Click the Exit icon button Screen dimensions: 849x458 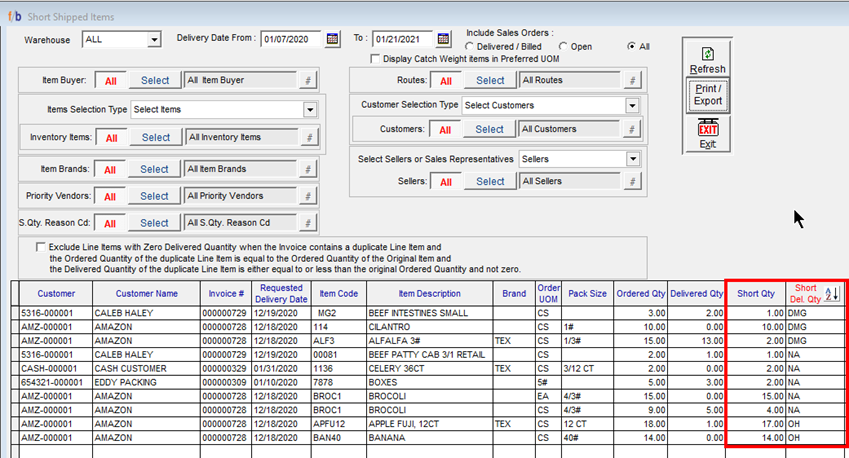pyautogui.click(x=707, y=130)
